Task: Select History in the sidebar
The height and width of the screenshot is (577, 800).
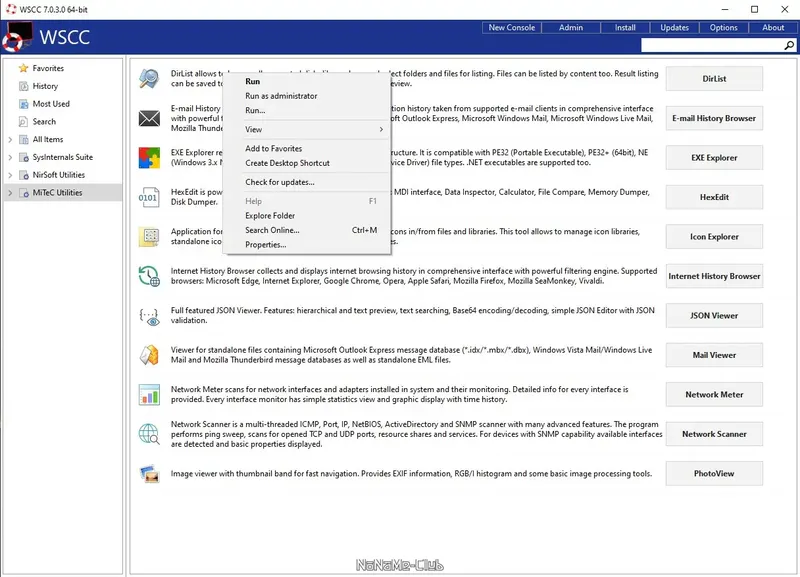Action: [x=45, y=86]
